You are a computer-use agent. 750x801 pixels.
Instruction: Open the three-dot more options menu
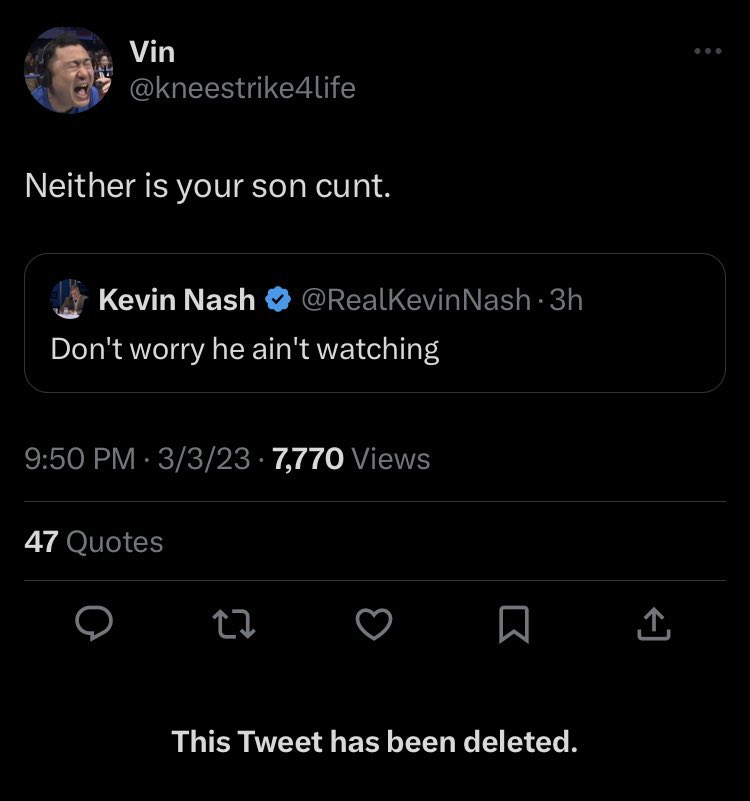coord(708,51)
